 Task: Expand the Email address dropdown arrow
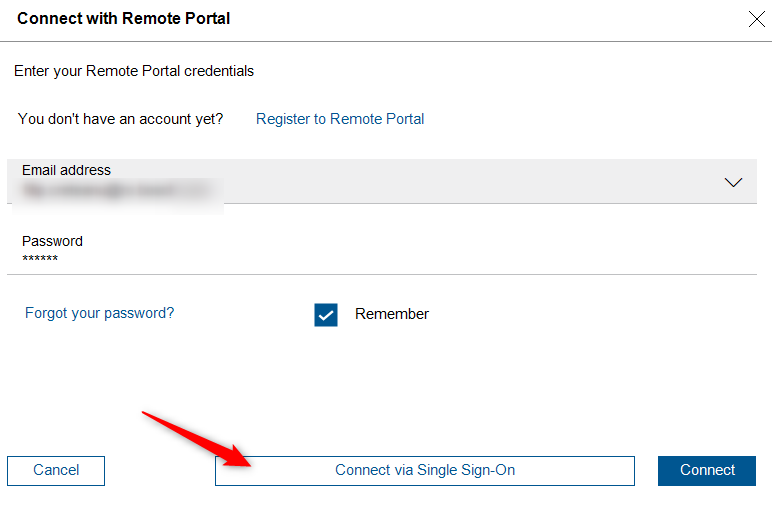733,182
